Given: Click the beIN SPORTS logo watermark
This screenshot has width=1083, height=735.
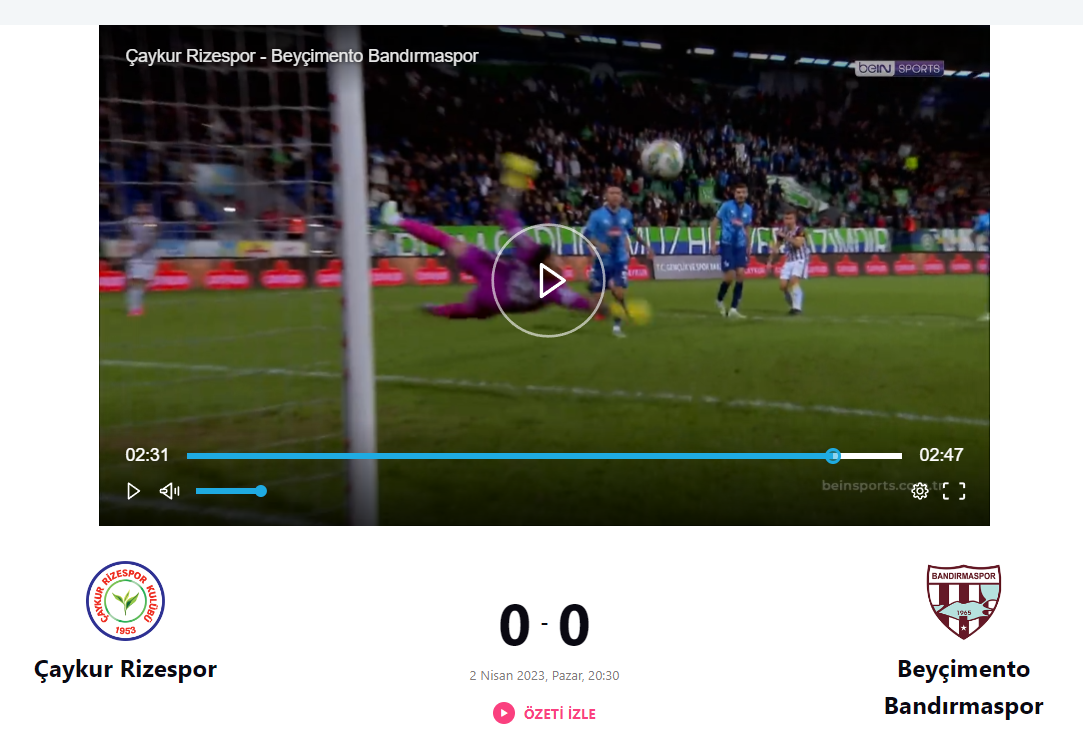Looking at the screenshot, I should (x=899, y=68).
